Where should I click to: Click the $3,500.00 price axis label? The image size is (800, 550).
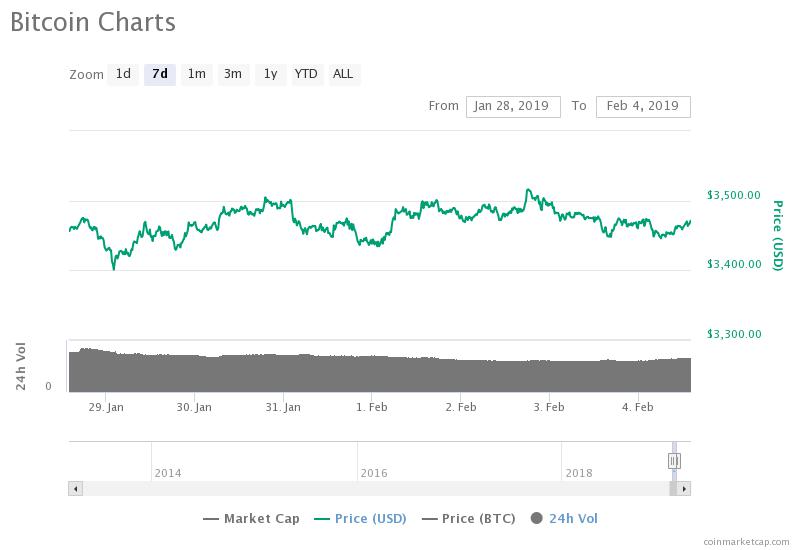pos(734,195)
